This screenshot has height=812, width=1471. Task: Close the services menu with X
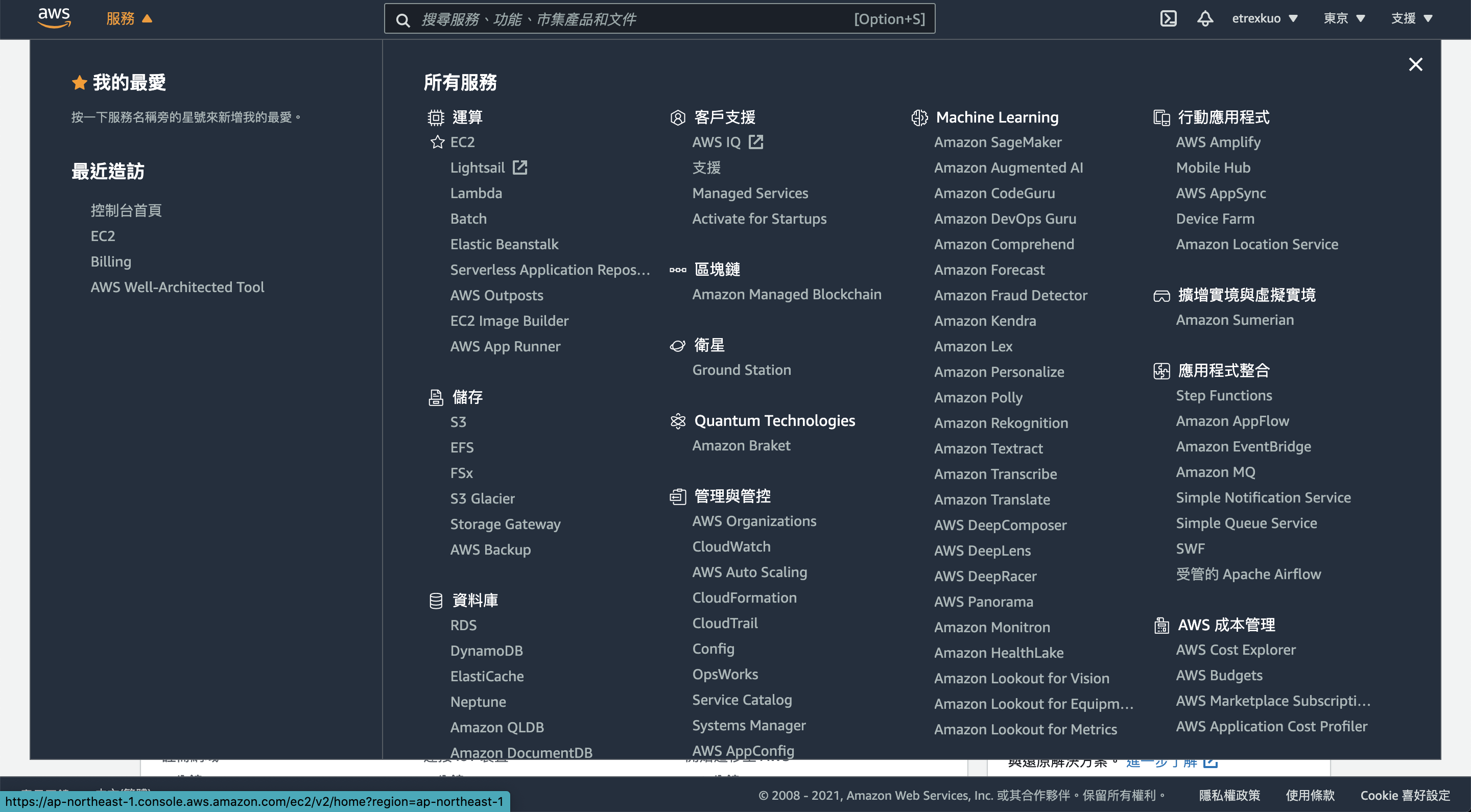point(1416,64)
